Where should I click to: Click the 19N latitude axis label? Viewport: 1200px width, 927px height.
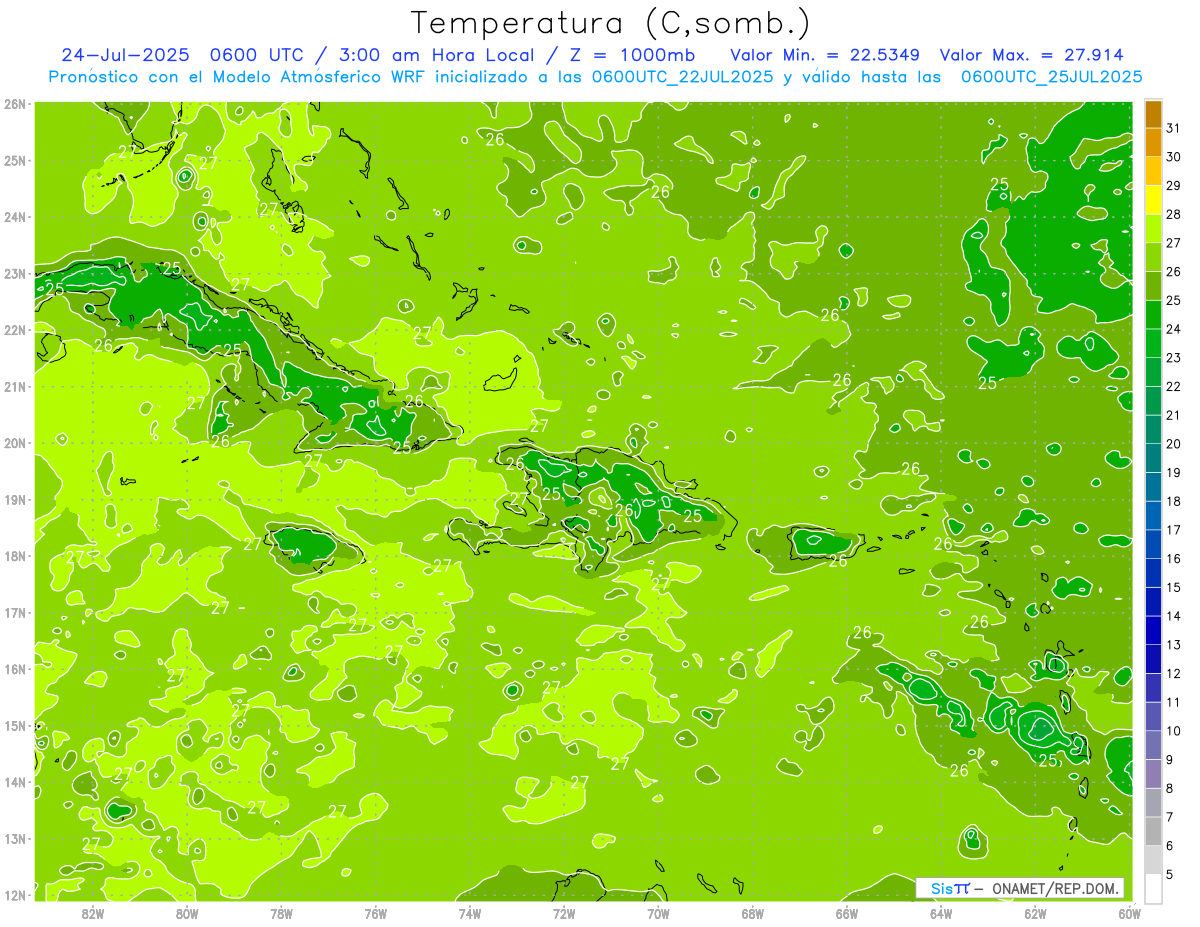[x=16, y=499]
